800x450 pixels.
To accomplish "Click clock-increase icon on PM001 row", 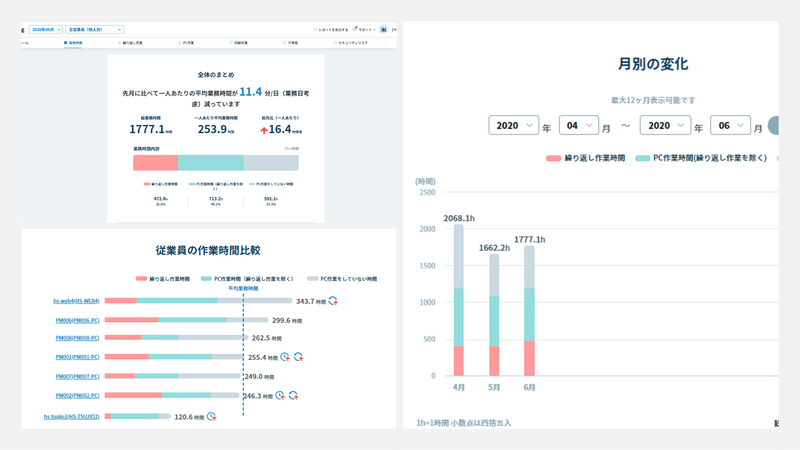I will pyautogui.click(x=285, y=357).
